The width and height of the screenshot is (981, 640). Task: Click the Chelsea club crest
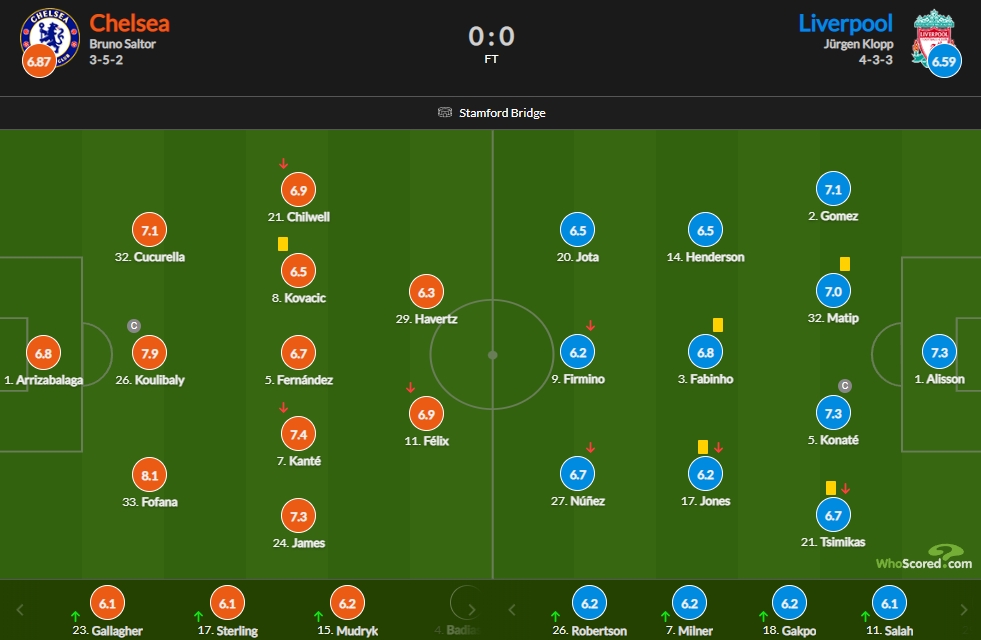tap(50, 37)
